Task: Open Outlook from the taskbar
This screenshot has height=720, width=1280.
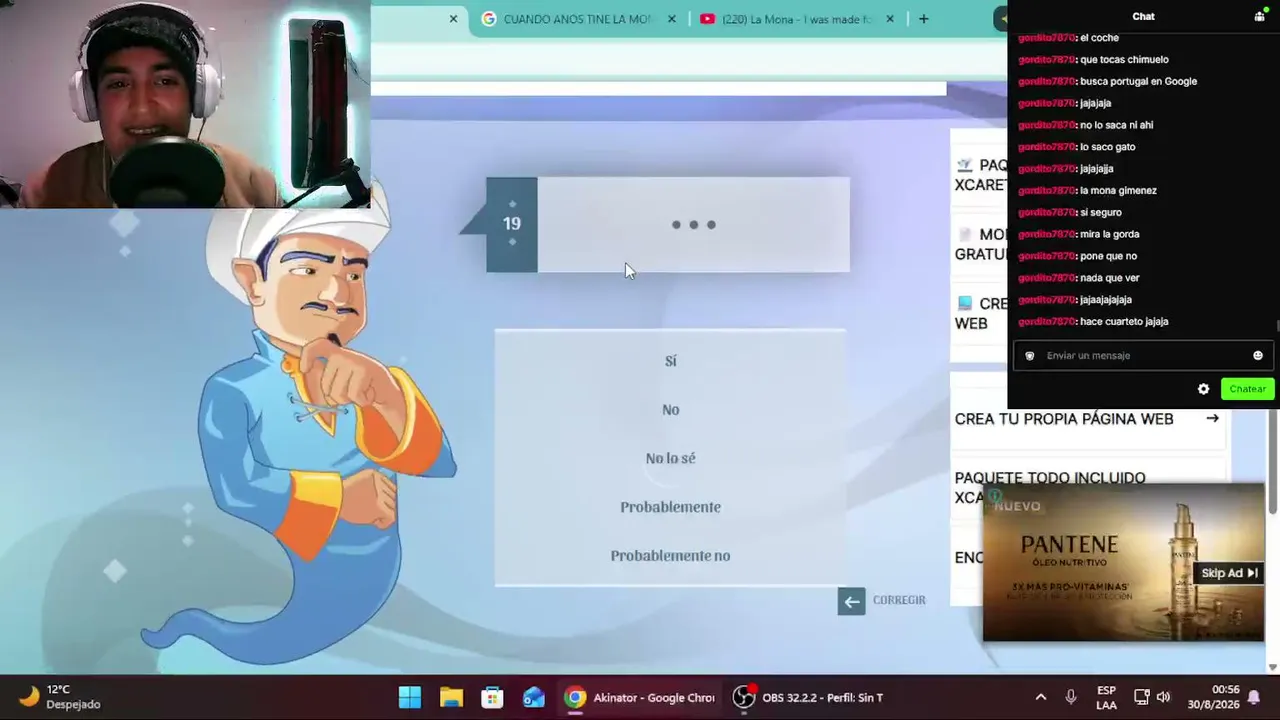Action: coord(533,698)
